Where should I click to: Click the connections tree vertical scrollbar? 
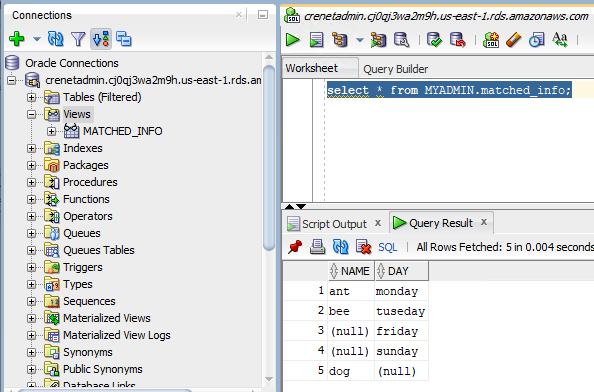click(x=269, y=158)
